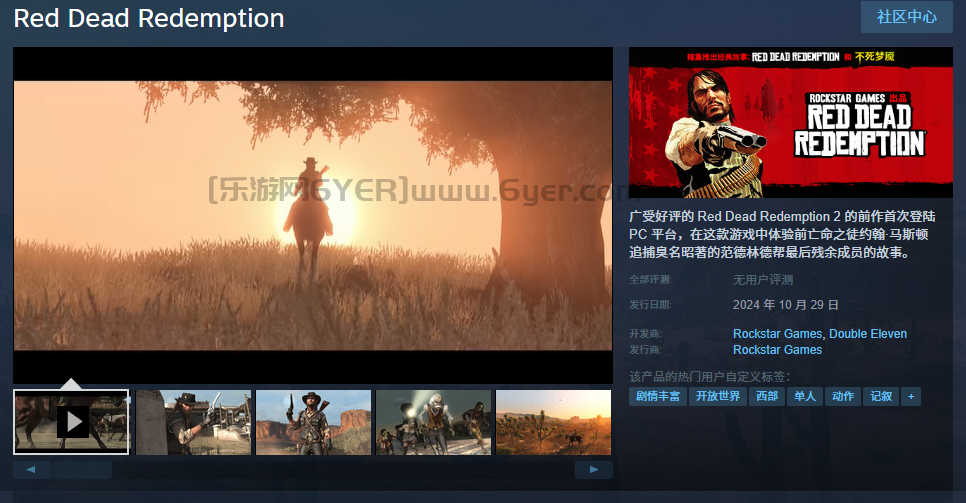The height and width of the screenshot is (503, 966).
Task: Click the left scroll arrow under thumbnails
Action: pos(31,470)
